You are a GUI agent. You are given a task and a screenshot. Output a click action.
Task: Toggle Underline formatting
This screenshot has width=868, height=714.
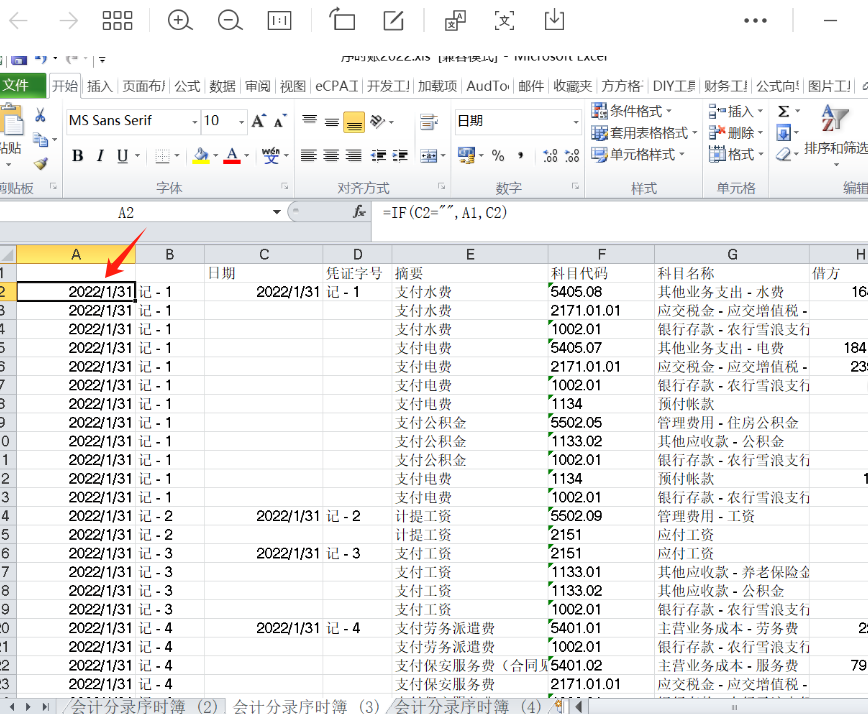tap(122, 156)
